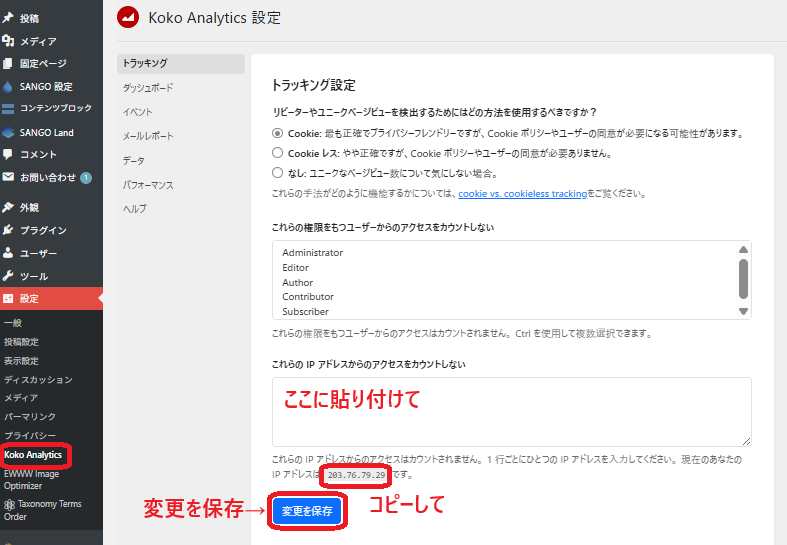Click the ツール wrench icon
Image resolution: width=787 pixels, height=545 pixels.
(9, 276)
